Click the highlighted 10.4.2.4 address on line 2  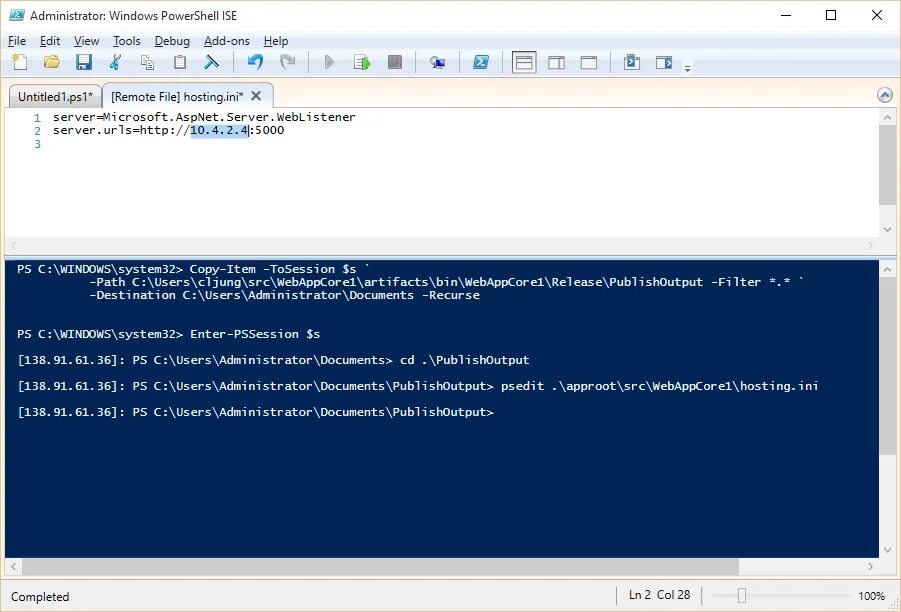pyautogui.click(x=219, y=130)
